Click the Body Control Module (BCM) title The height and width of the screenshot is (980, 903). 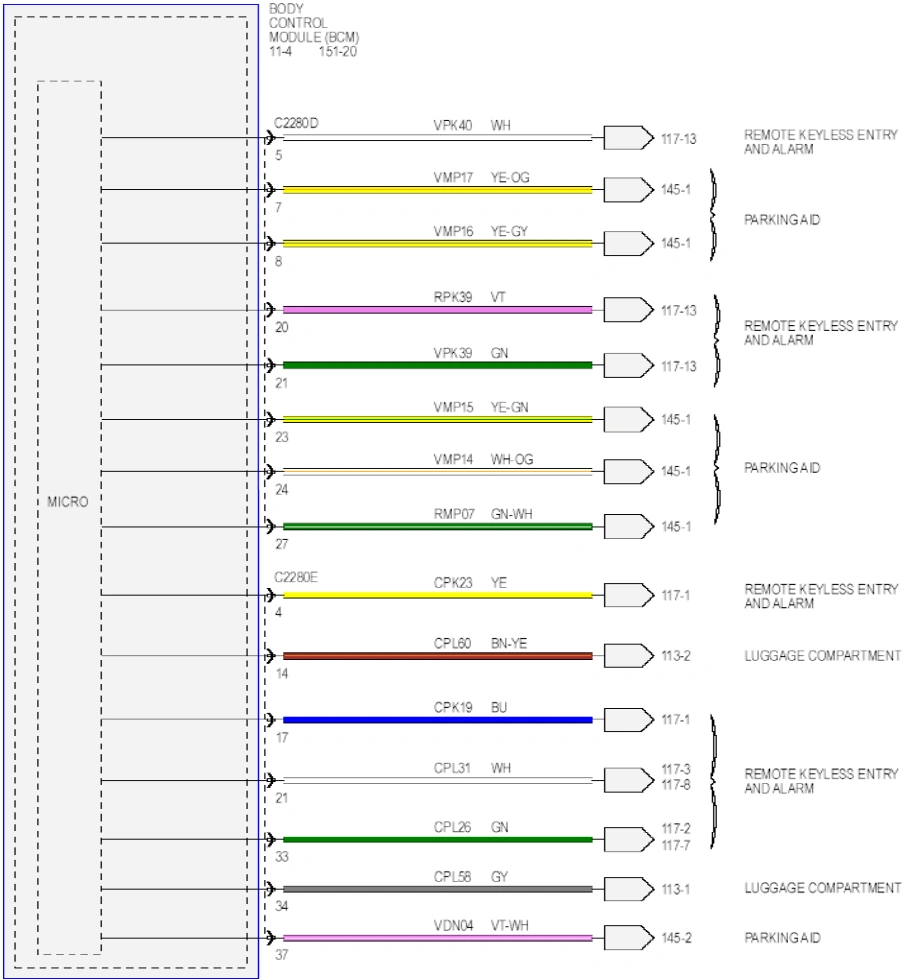coord(314,23)
